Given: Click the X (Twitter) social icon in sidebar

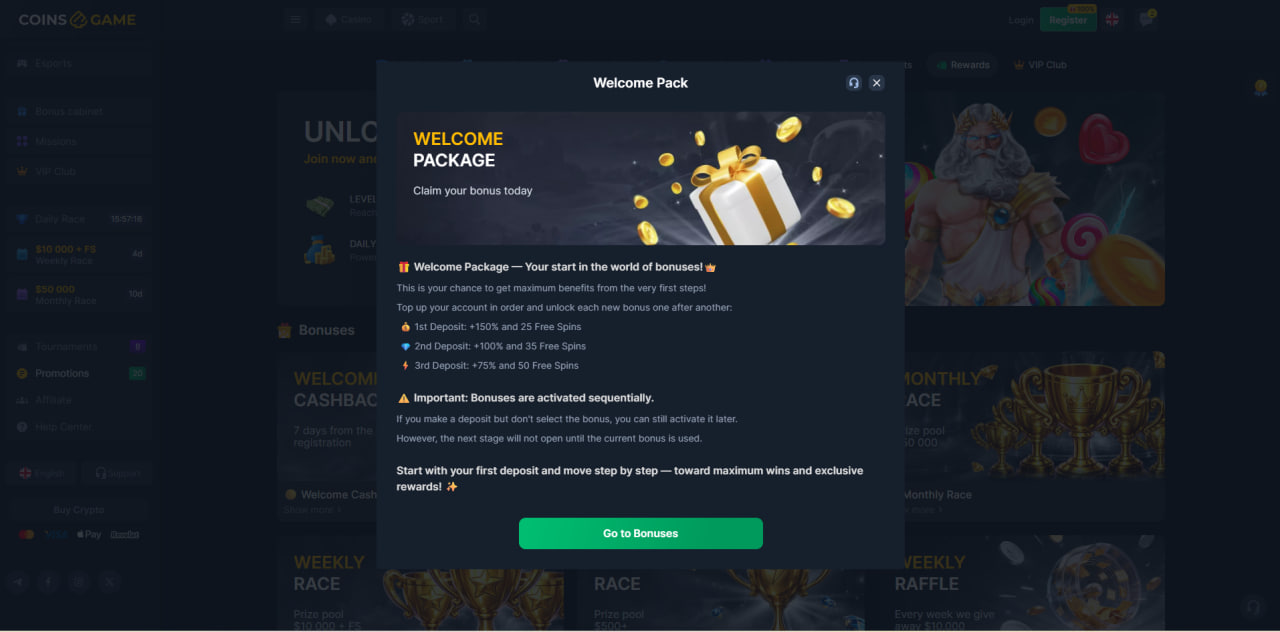Looking at the screenshot, I should (110, 581).
